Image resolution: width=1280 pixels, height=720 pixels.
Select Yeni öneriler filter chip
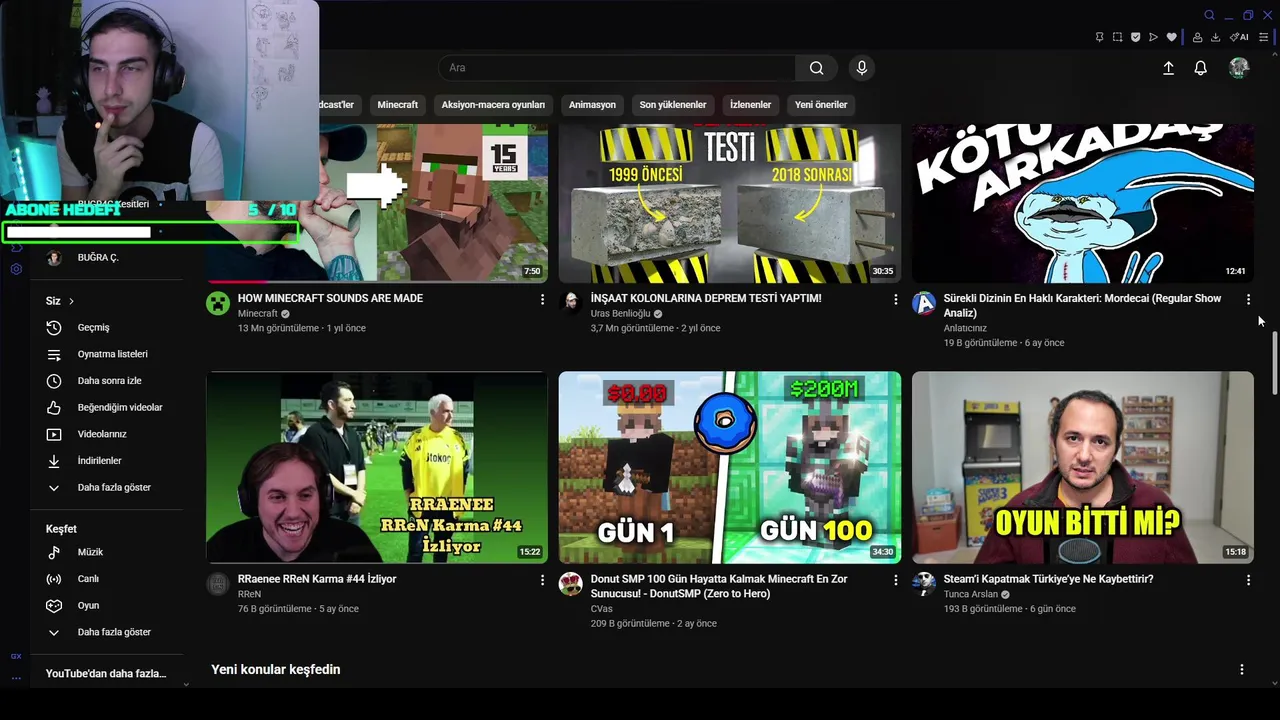coord(821,105)
